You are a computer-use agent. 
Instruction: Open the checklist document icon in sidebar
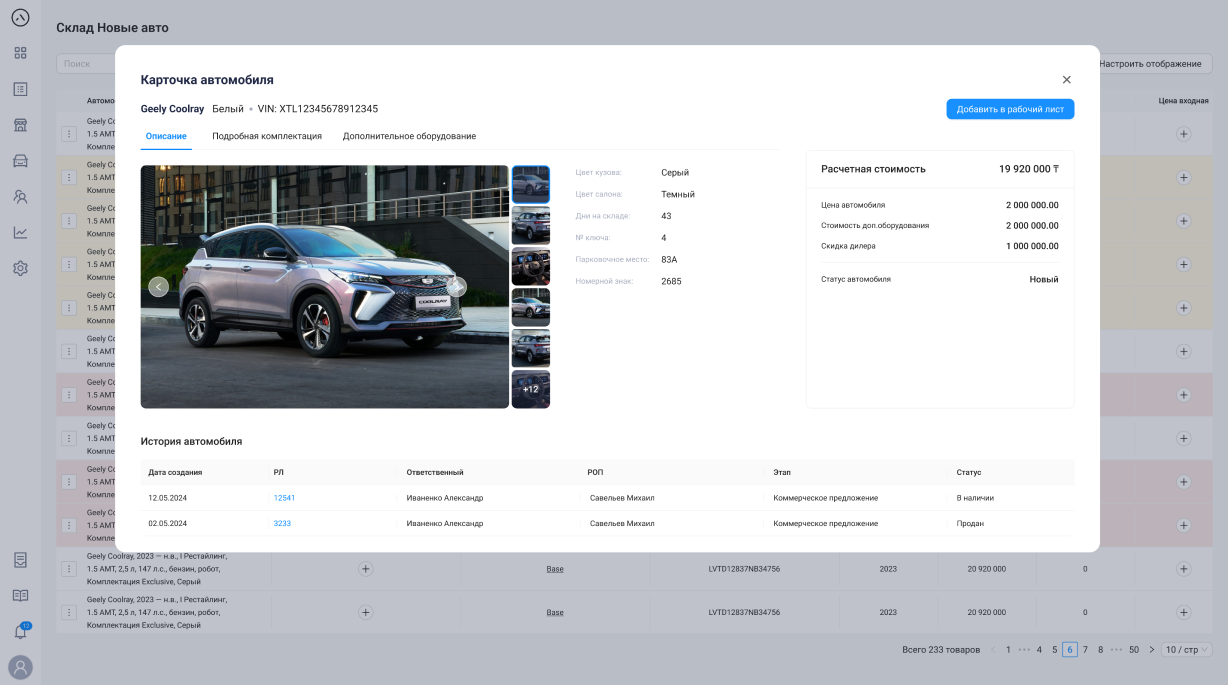click(x=20, y=559)
